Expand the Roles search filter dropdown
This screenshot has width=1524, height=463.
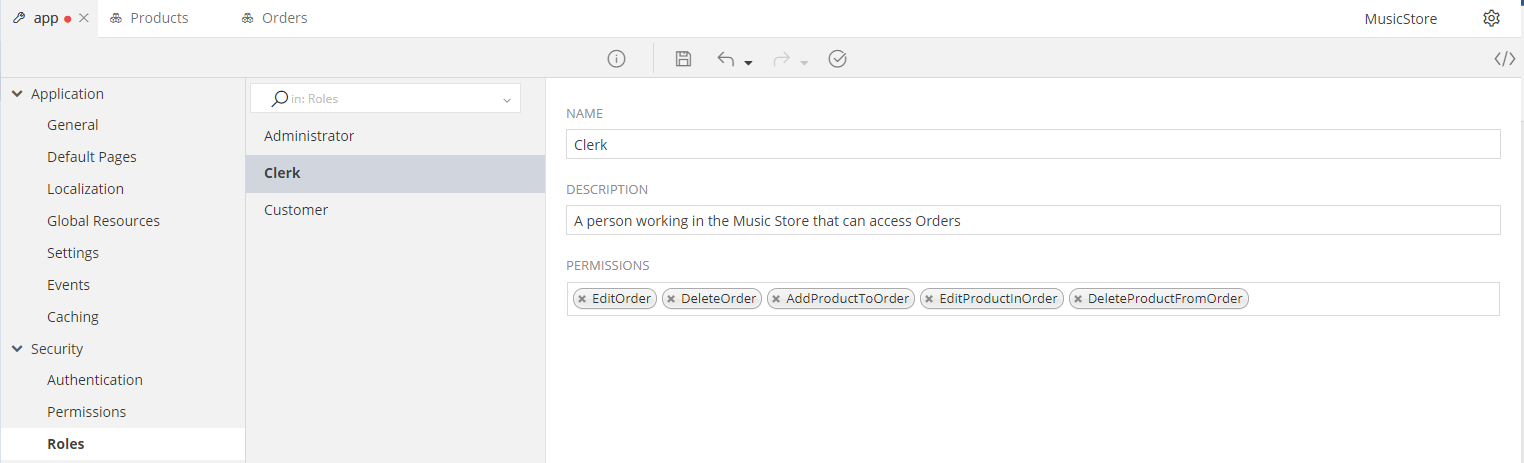(x=507, y=99)
